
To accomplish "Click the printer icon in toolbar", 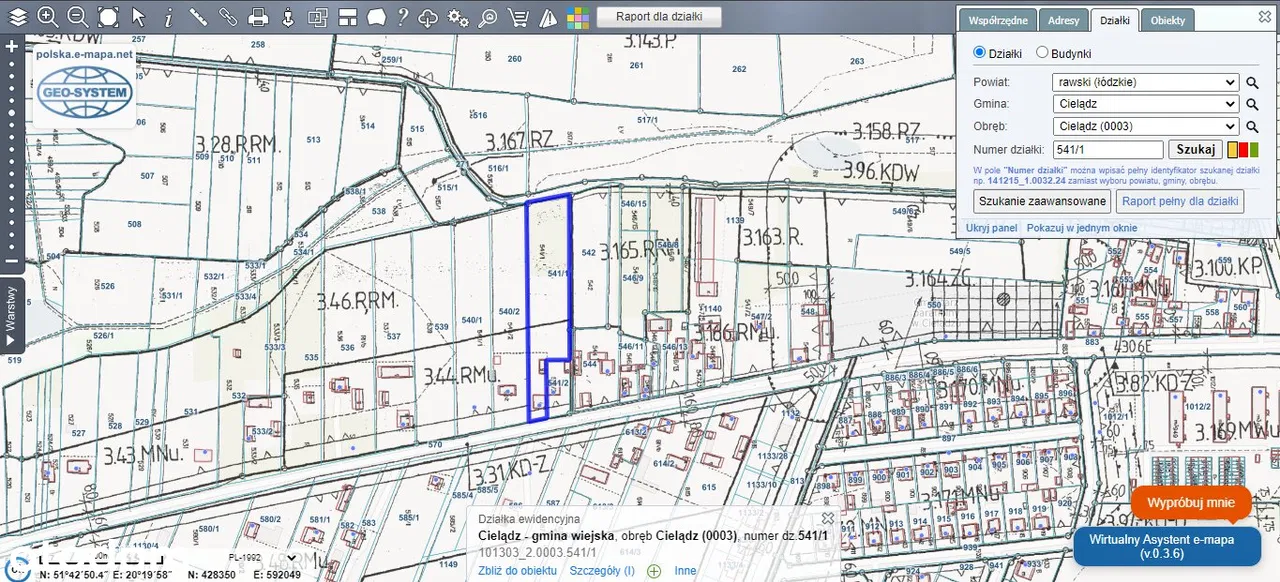I will pyautogui.click(x=258, y=17).
